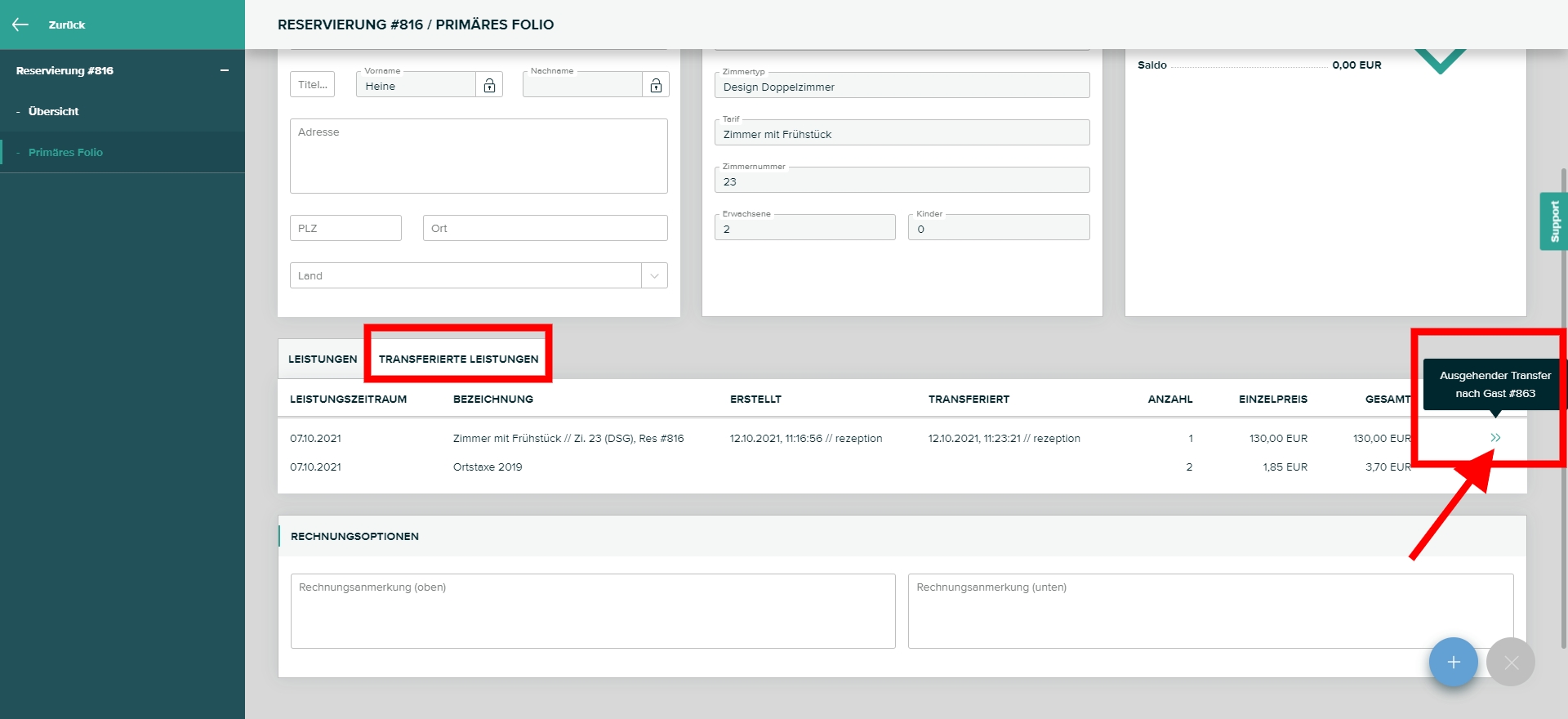This screenshot has width=1568, height=719.
Task: Open Übersicht in the sidebar
Action: [54, 112]
